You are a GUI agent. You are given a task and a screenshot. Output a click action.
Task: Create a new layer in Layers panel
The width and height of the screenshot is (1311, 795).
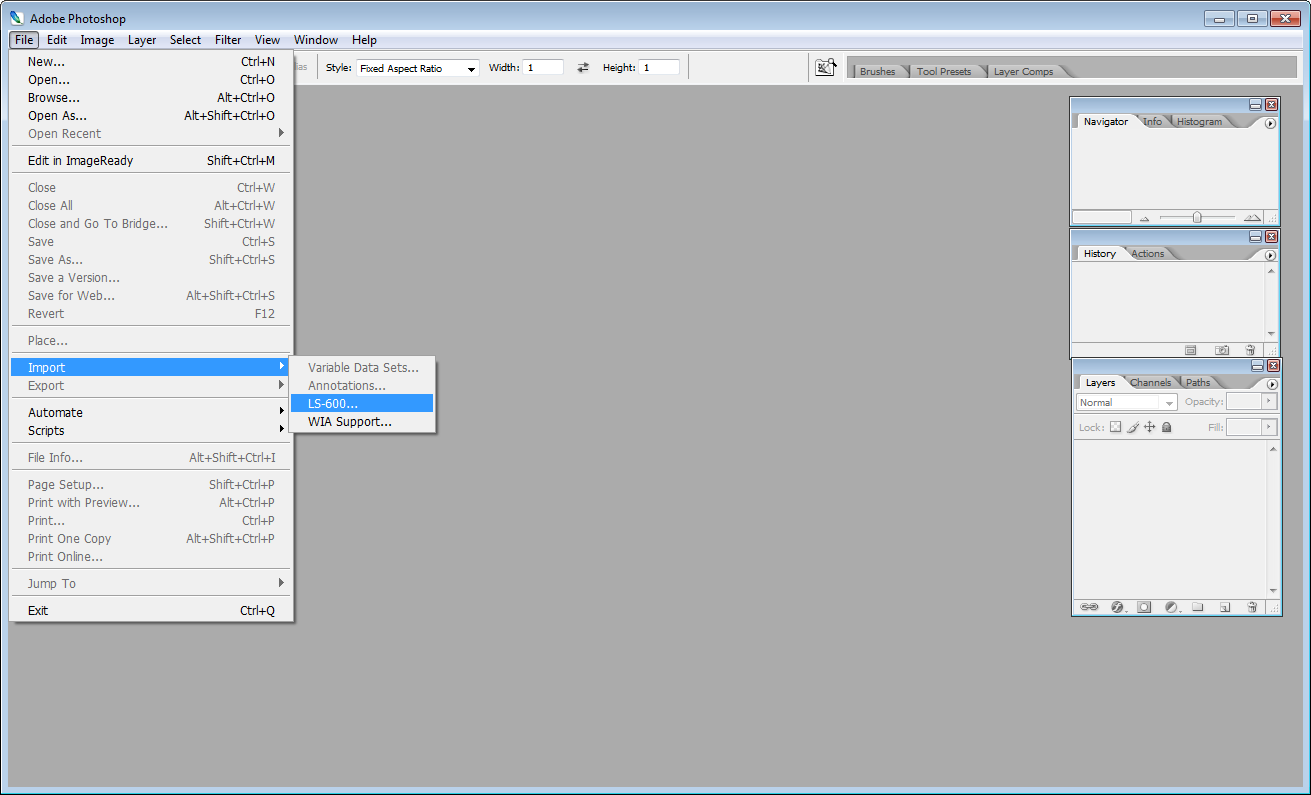(x=1225, y=607)
